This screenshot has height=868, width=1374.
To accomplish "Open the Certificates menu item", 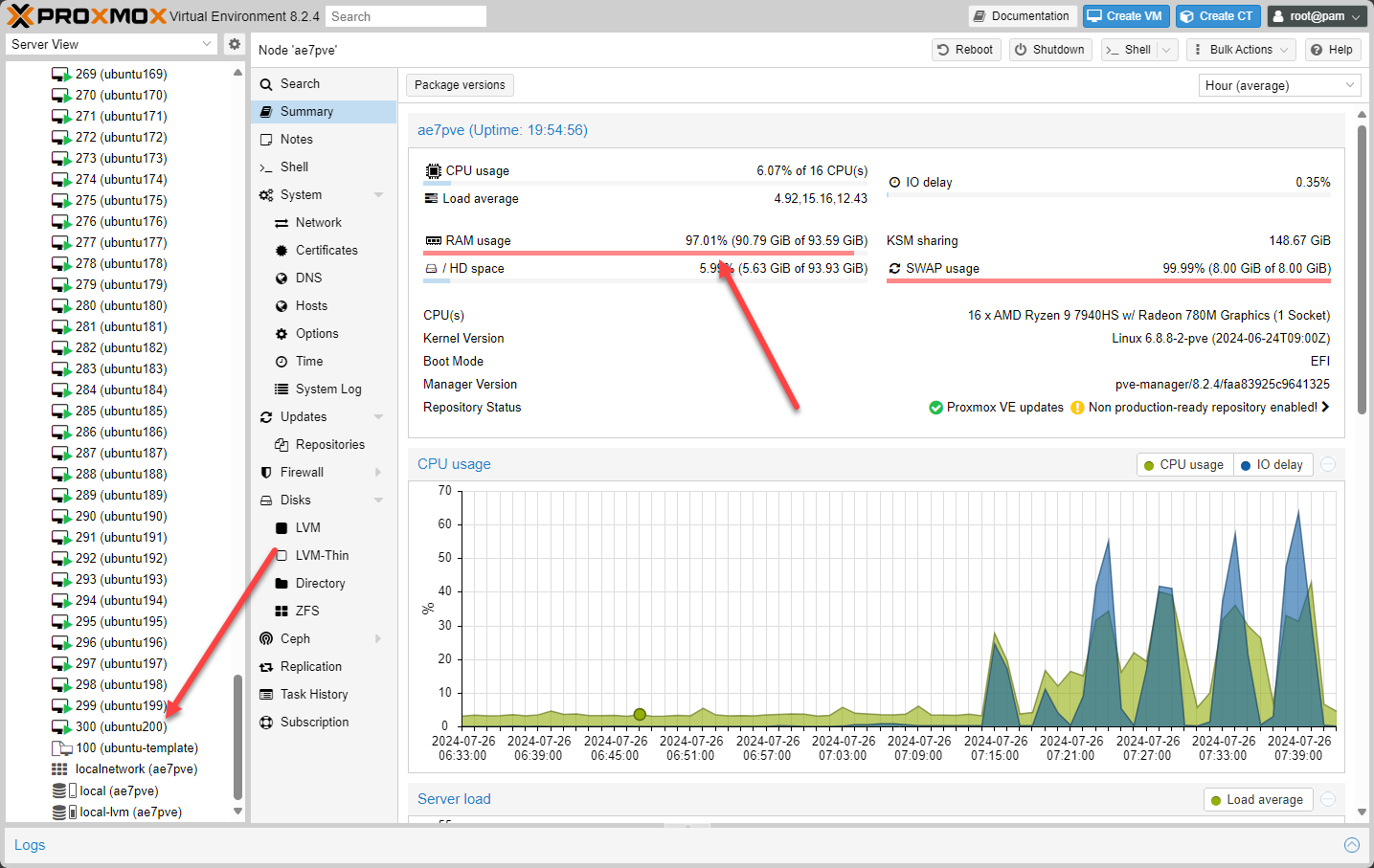I will (x=324, y=251).
